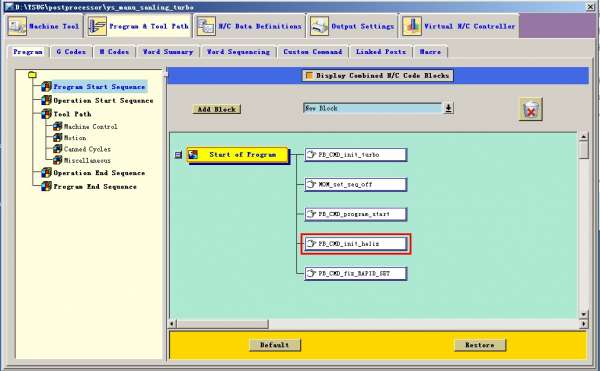Switch to the Word Summary sub-tab
The image size is (600, 371).
pyautogui.click(x=168, y=52)
